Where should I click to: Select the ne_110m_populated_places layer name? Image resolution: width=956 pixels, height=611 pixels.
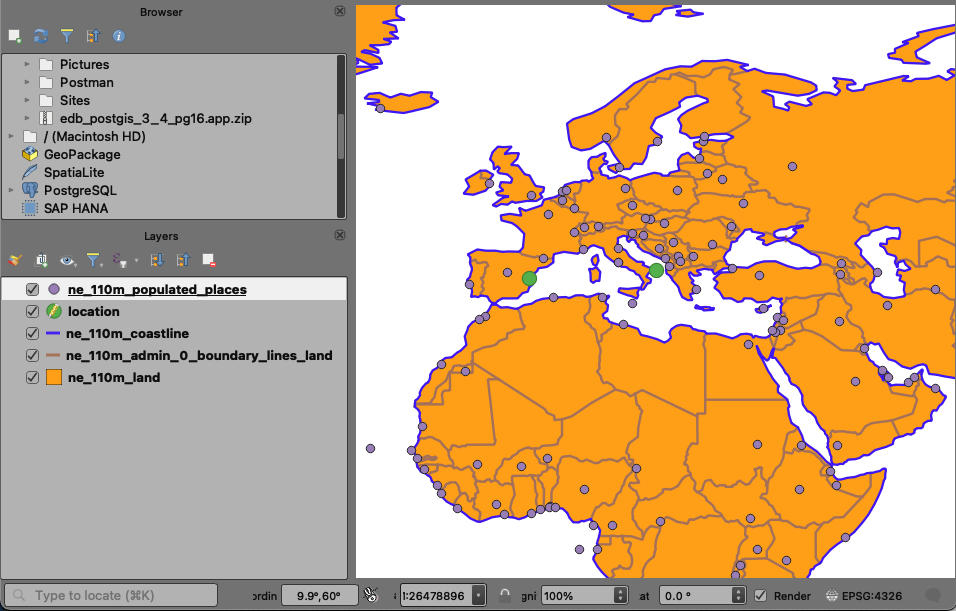click(157, 289)
